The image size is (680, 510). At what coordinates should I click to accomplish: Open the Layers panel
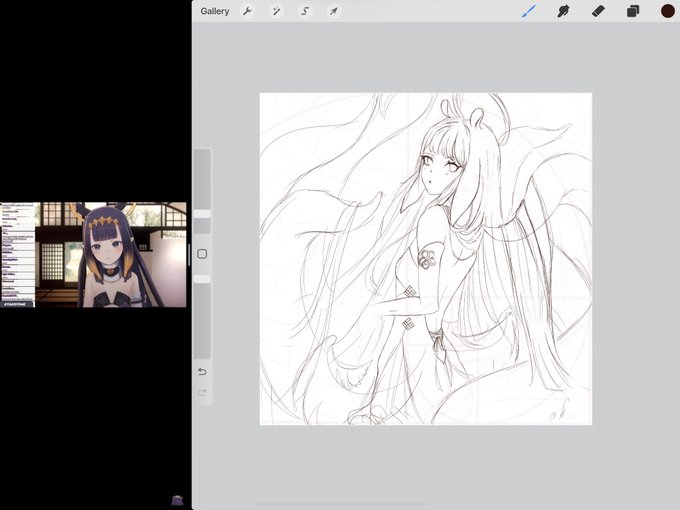coord(633,11)
